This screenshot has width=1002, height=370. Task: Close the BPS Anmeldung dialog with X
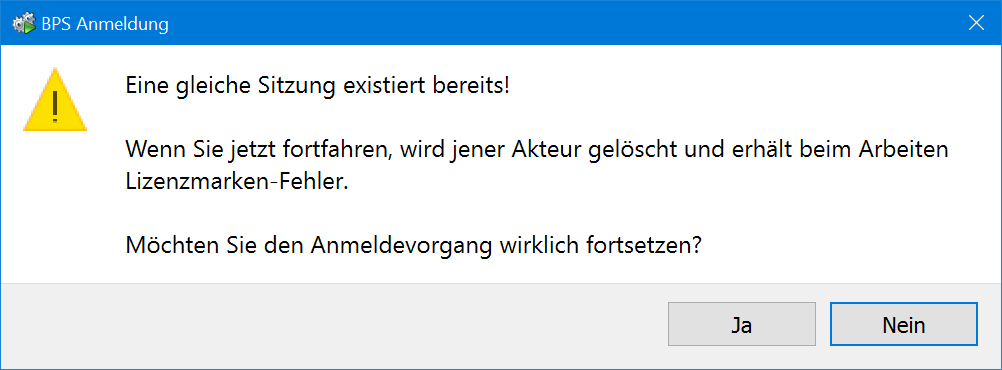(x=976, y=24)
